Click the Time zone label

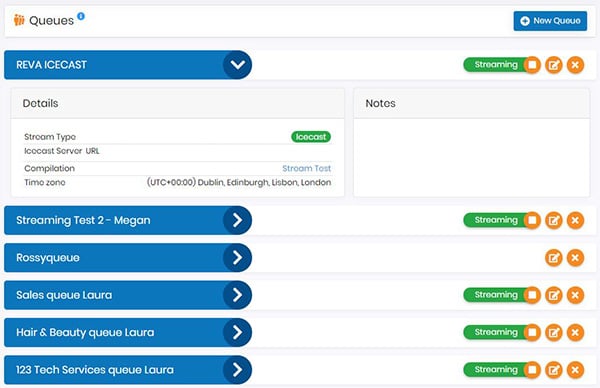click(x=45, y=183)
